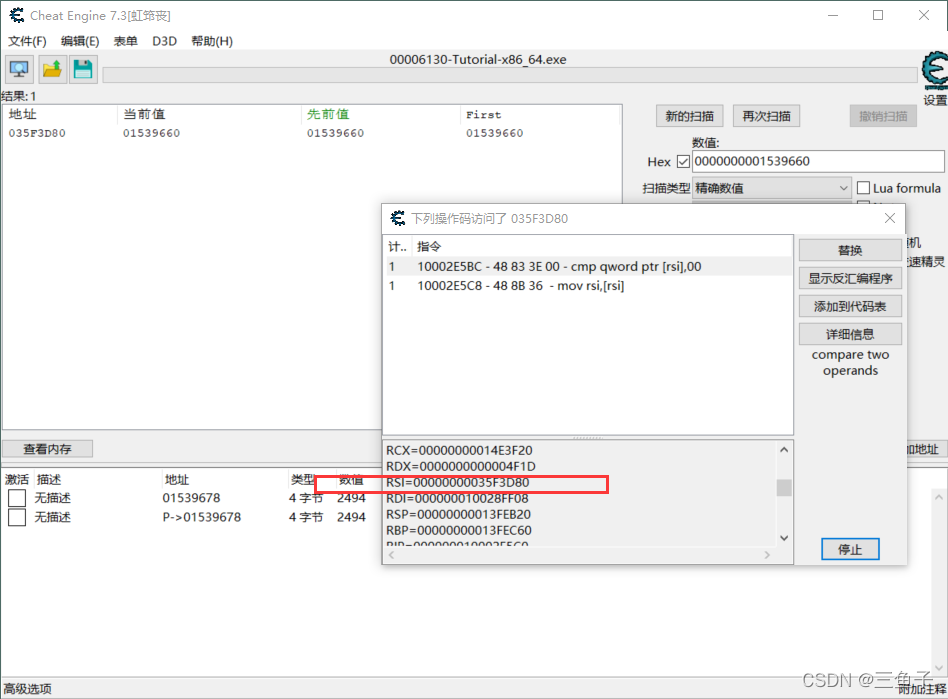Click the 再次扫描 button
948x699 pixels.
[x=766, y=116]
